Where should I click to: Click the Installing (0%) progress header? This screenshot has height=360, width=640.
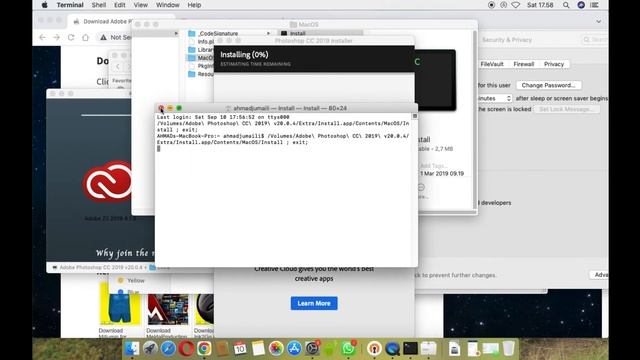tap(314, 58)
